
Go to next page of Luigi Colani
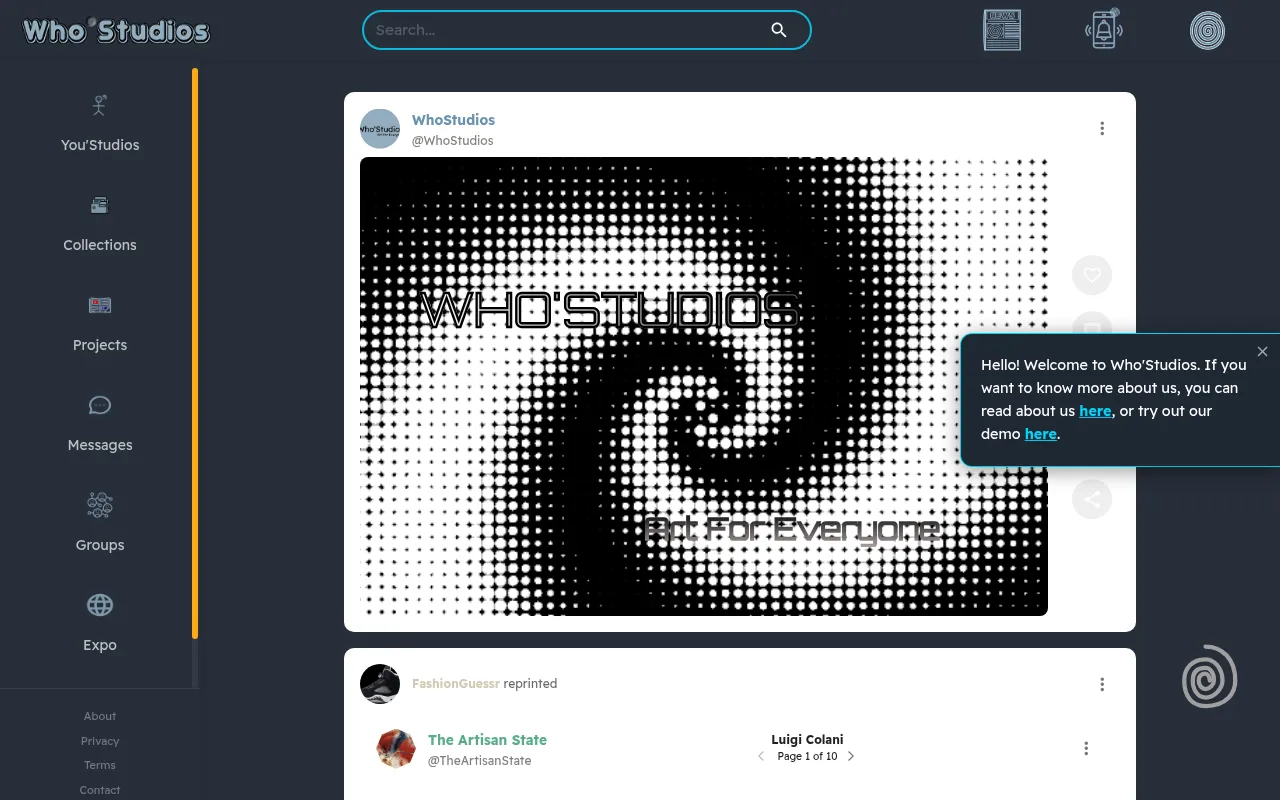pos(851,756)
